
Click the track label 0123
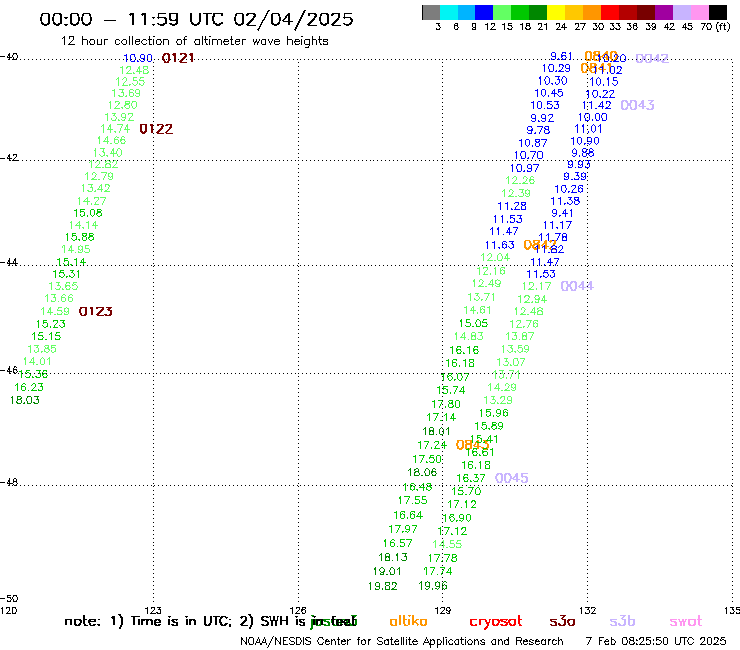96,312
